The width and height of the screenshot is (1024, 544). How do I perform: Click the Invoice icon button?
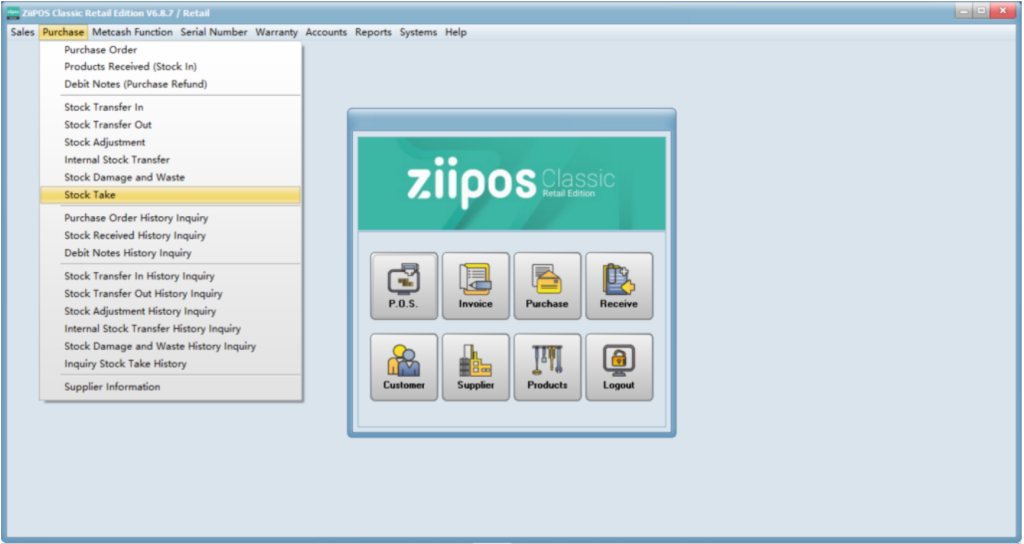coord(476,286)
